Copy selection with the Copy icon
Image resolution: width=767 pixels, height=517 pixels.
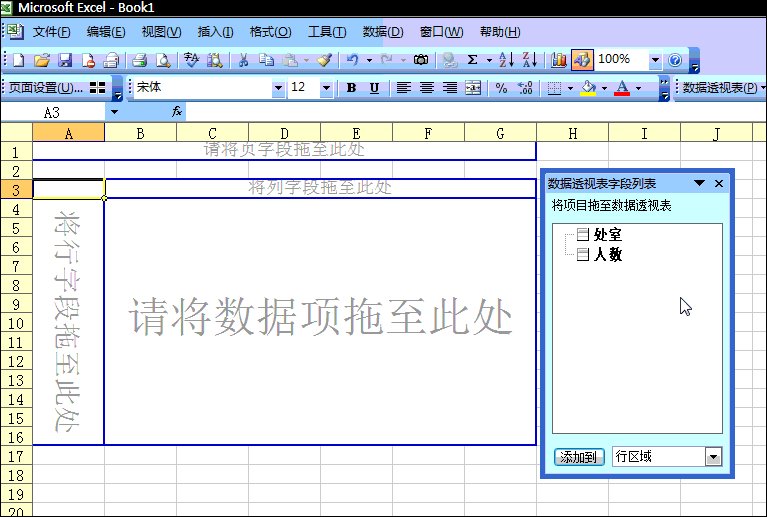[x=266, y=60]
